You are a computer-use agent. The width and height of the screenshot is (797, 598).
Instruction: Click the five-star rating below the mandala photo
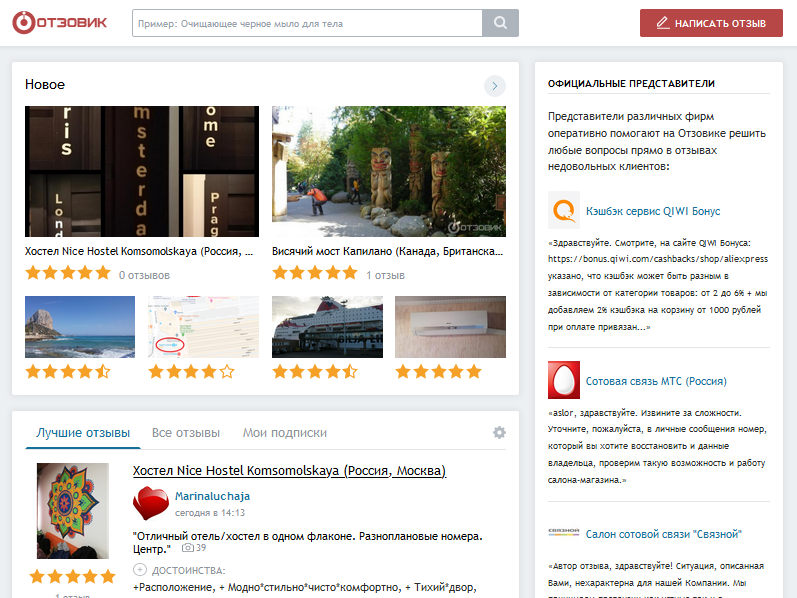click(73, 577)
